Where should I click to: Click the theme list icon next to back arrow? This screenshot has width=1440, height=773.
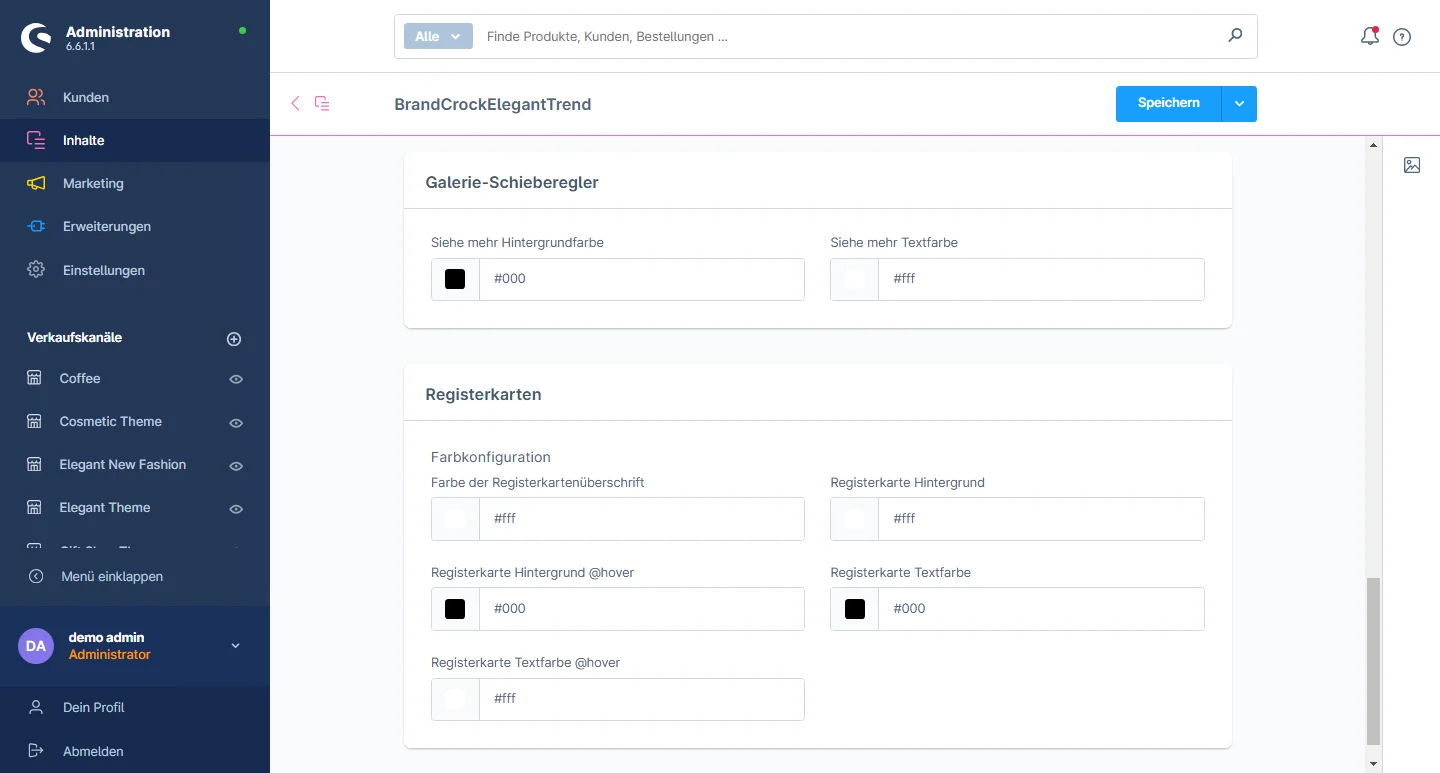tap(322, 103)
